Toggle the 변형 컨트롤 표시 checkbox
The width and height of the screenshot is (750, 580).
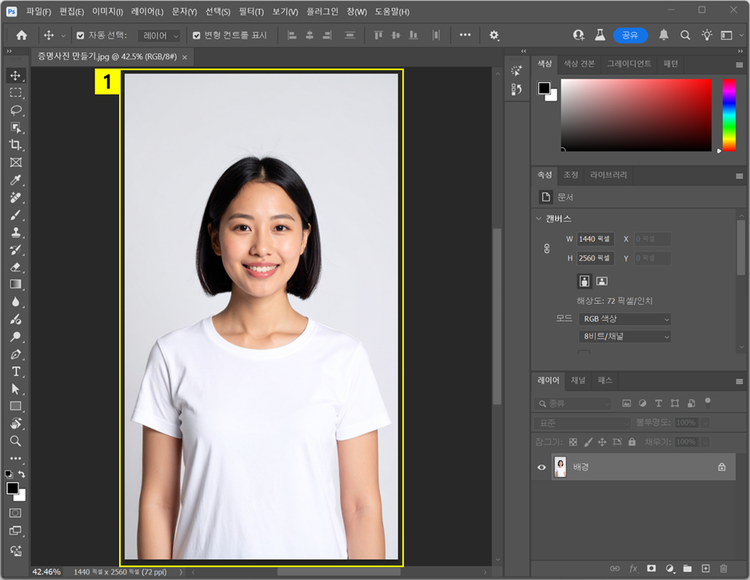pyautogui.click(x=196, y=35)
